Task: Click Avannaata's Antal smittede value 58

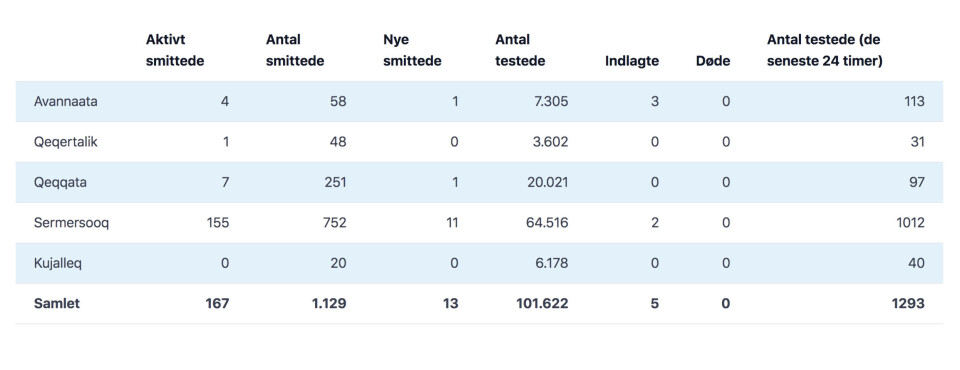Action: click(339, 102)
